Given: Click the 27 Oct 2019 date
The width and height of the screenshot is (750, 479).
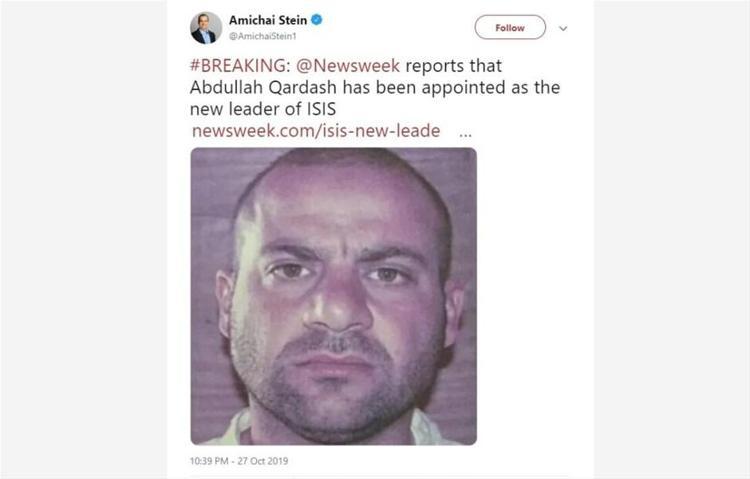Looking at the screenshot, I should point(263,461).
